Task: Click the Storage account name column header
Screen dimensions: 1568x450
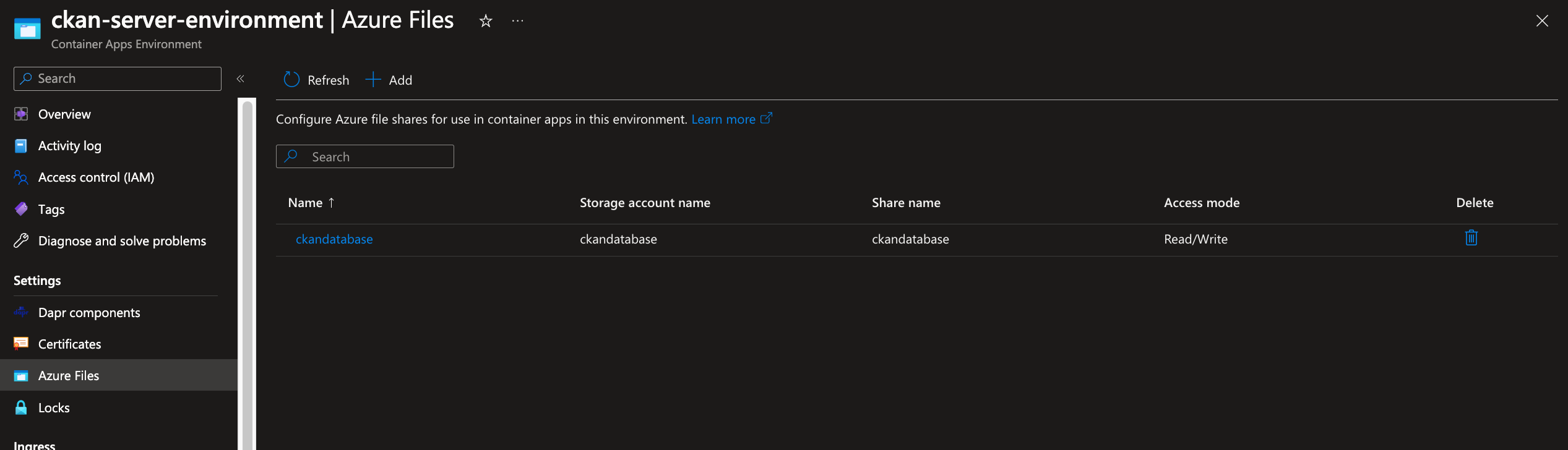Action: click(x=645, y=203)
